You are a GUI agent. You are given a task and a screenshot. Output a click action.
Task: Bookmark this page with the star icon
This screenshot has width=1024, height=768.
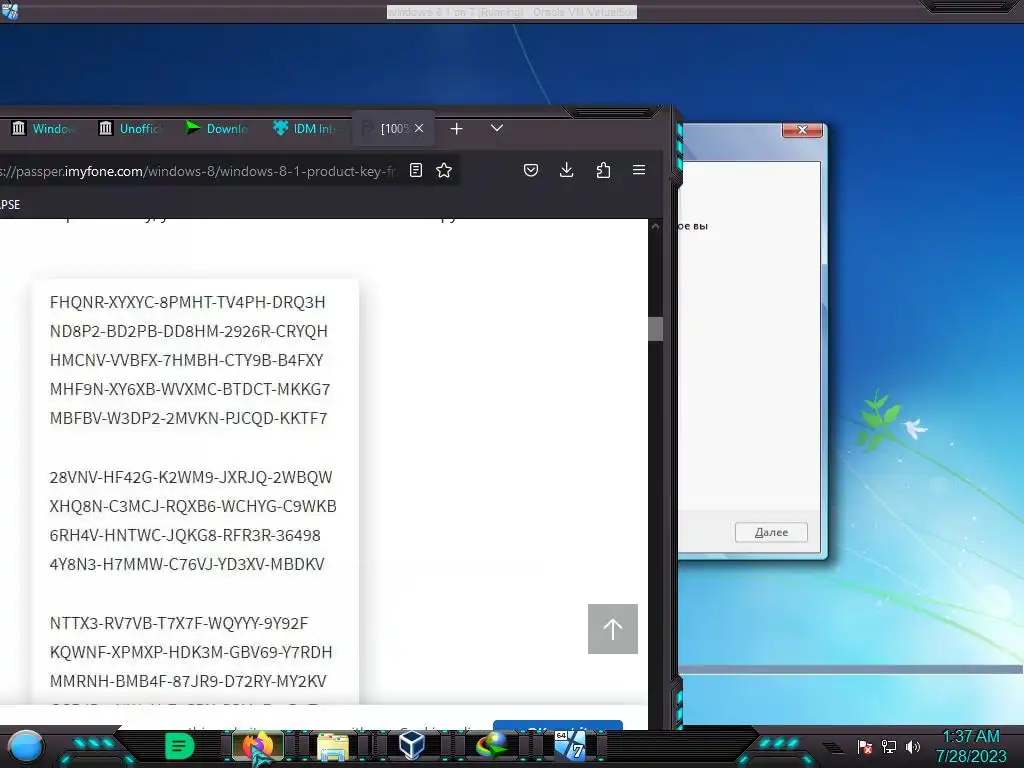coord(444,170)
